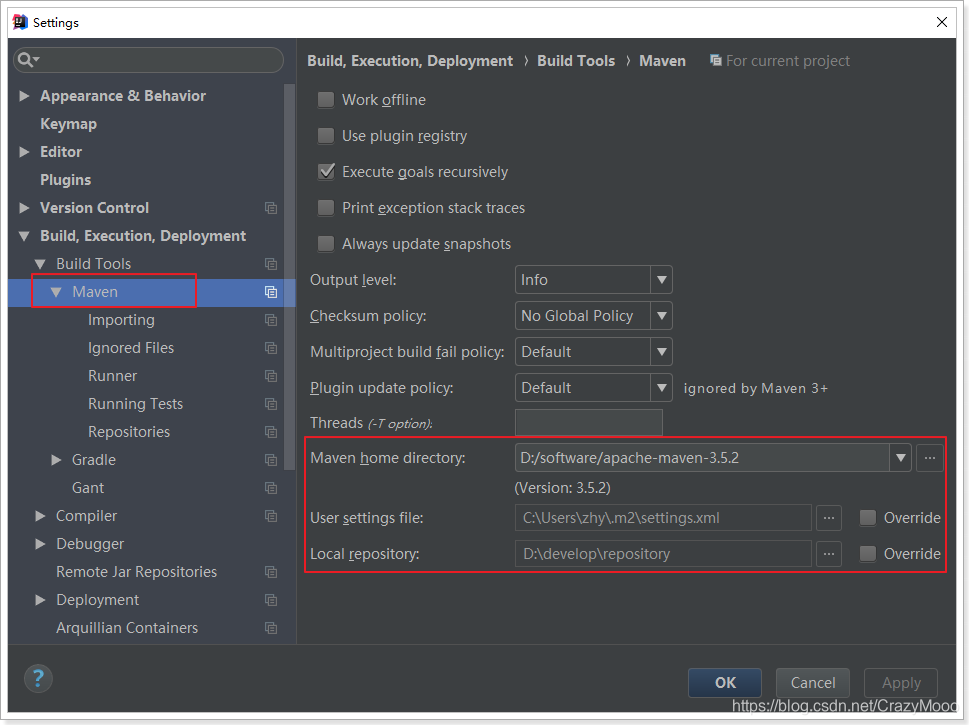Check Override for Local repository
This screenshot has width=969, height=725.
pos(868,554)
